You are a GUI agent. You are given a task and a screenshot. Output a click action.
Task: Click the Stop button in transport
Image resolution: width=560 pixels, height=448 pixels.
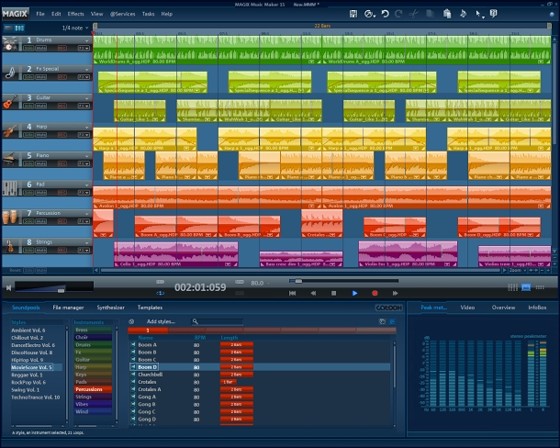coord(334,293)
